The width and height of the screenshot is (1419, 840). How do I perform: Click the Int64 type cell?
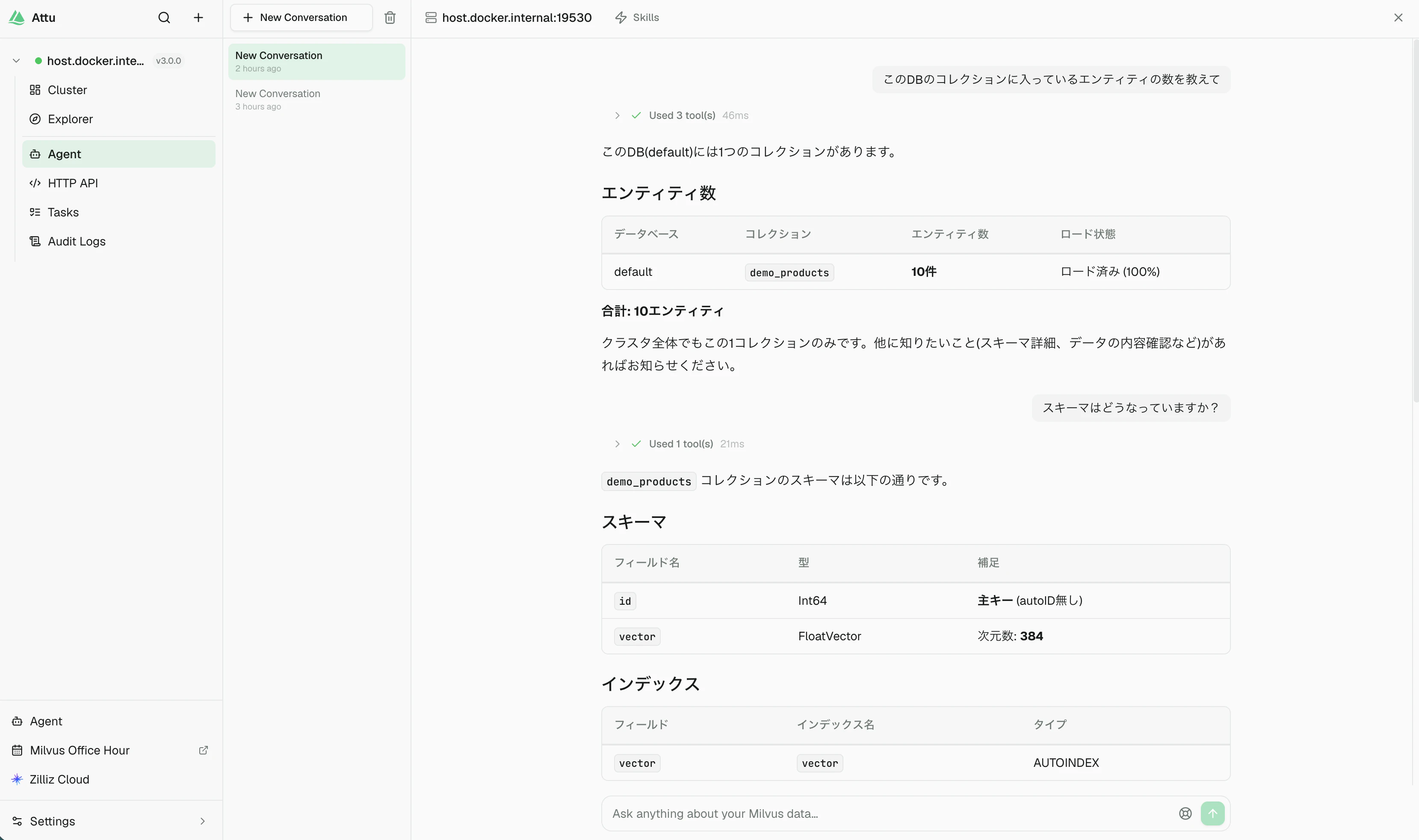pos(812,600)
